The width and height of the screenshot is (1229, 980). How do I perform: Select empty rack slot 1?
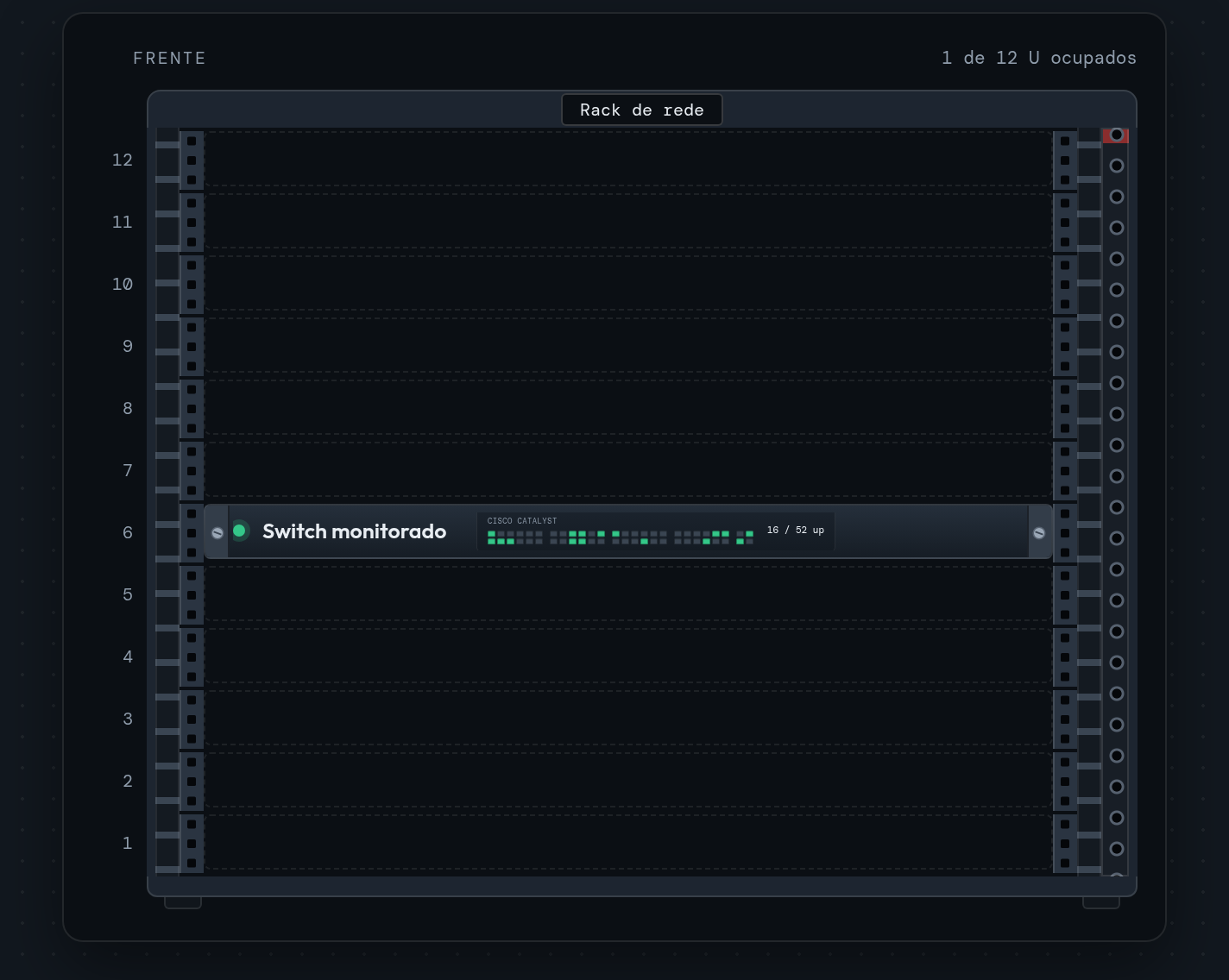click(x=628, y=843)
